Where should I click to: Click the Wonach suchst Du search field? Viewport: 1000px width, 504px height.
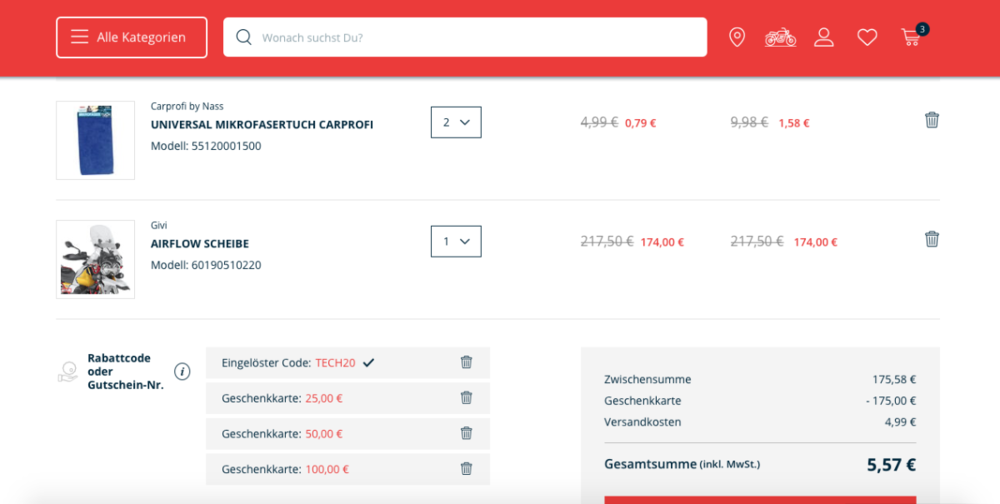[475, 37]
